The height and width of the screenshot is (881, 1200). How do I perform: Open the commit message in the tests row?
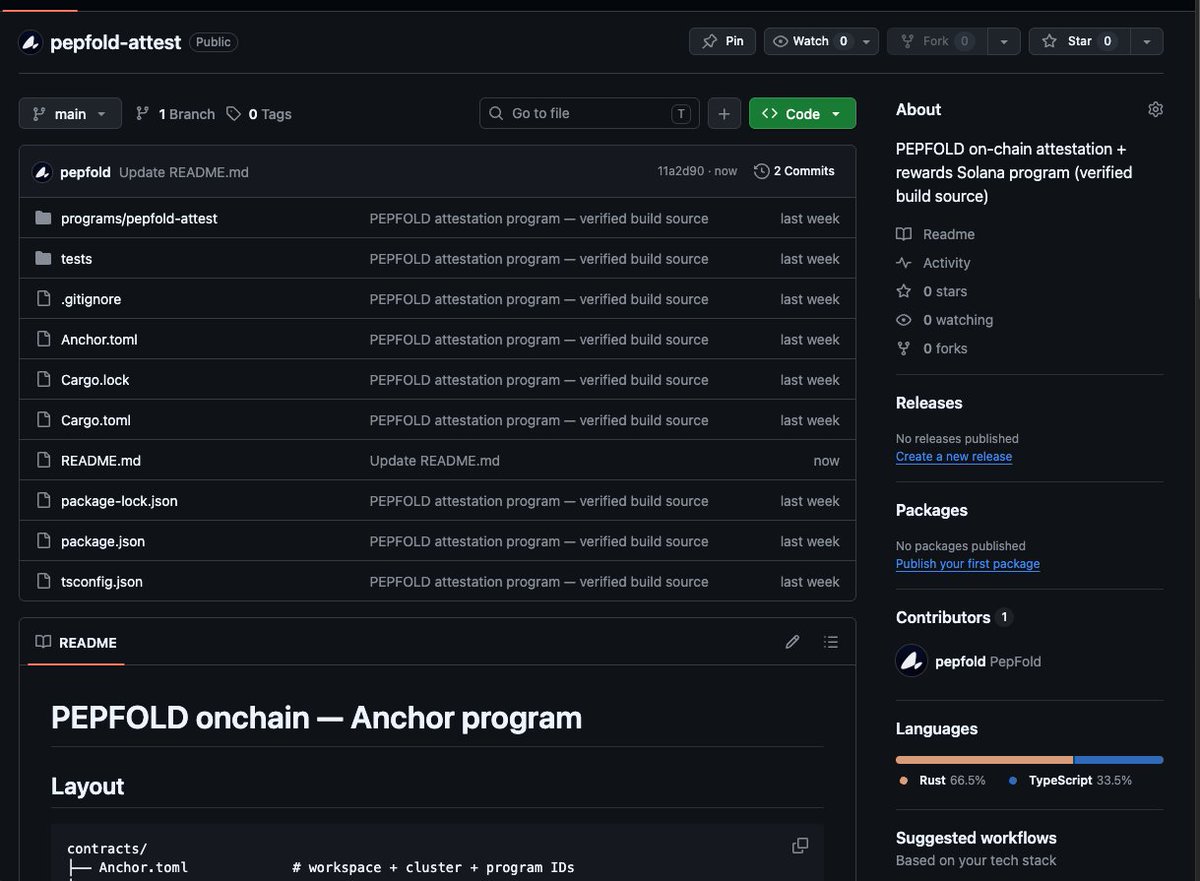(x=539, y=258)
